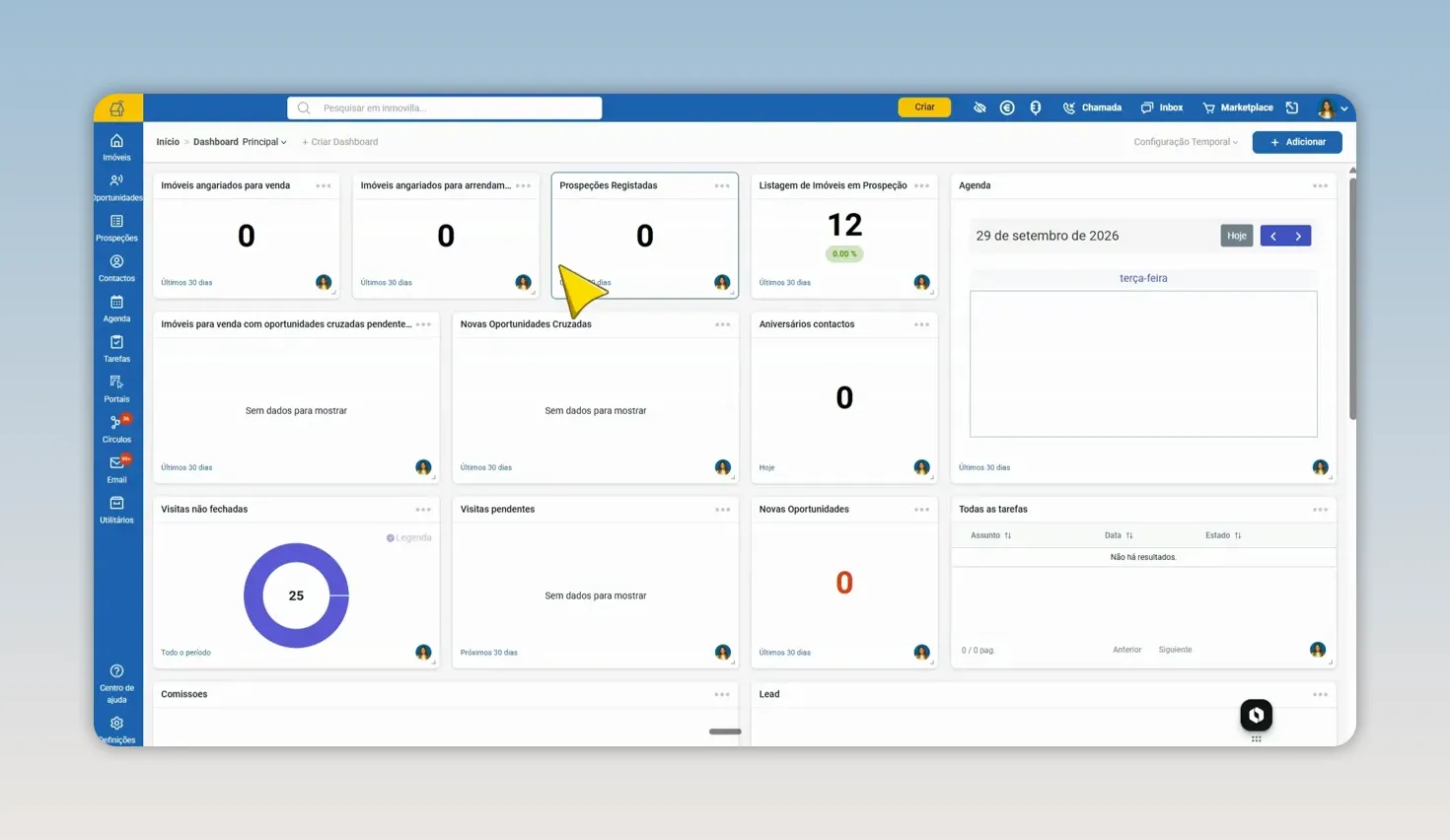Viewport: 1450px width, 840px height.
Task: Open the Inbox
Action: coord(1162,107)
